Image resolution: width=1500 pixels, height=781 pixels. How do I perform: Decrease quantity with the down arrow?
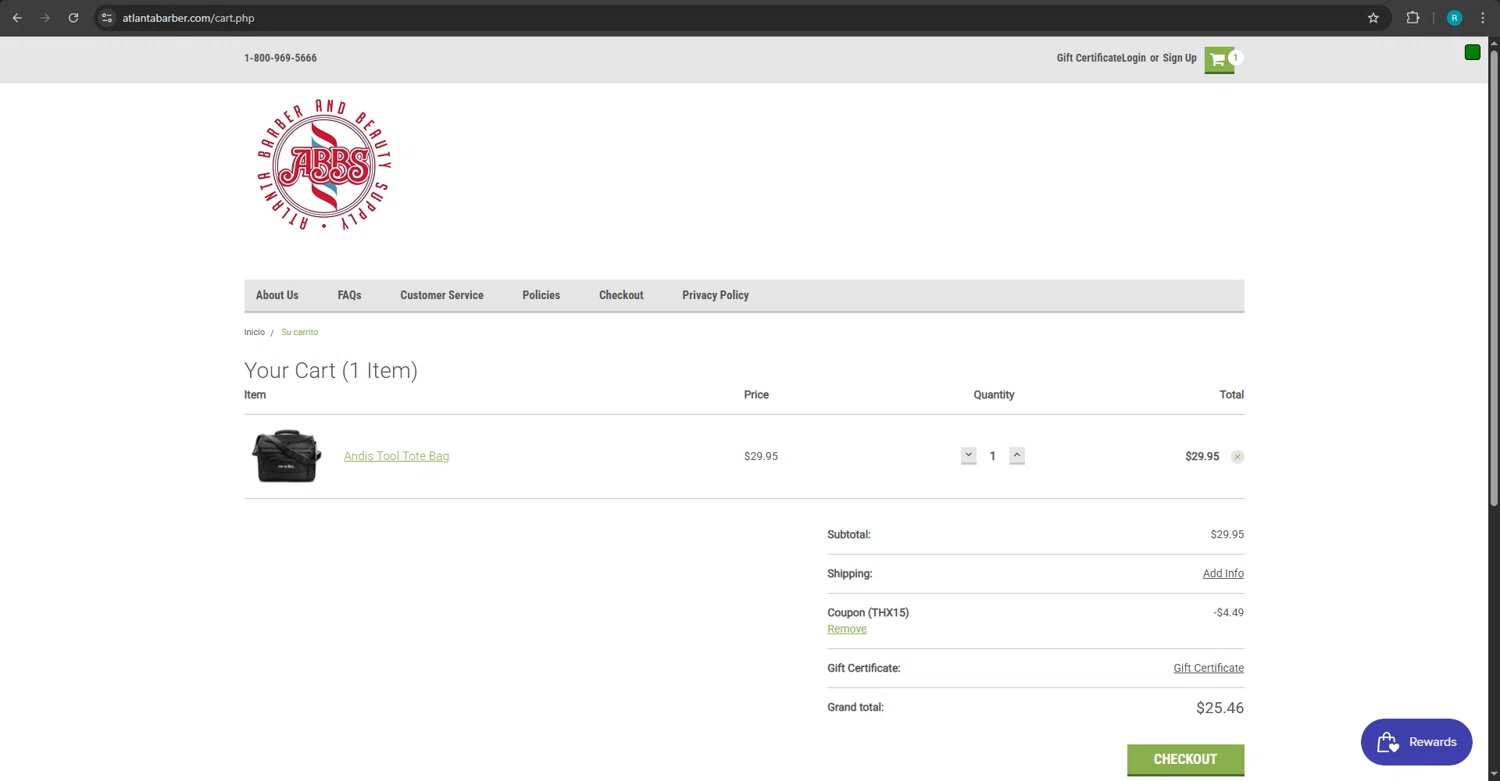[x=968, y=455]
